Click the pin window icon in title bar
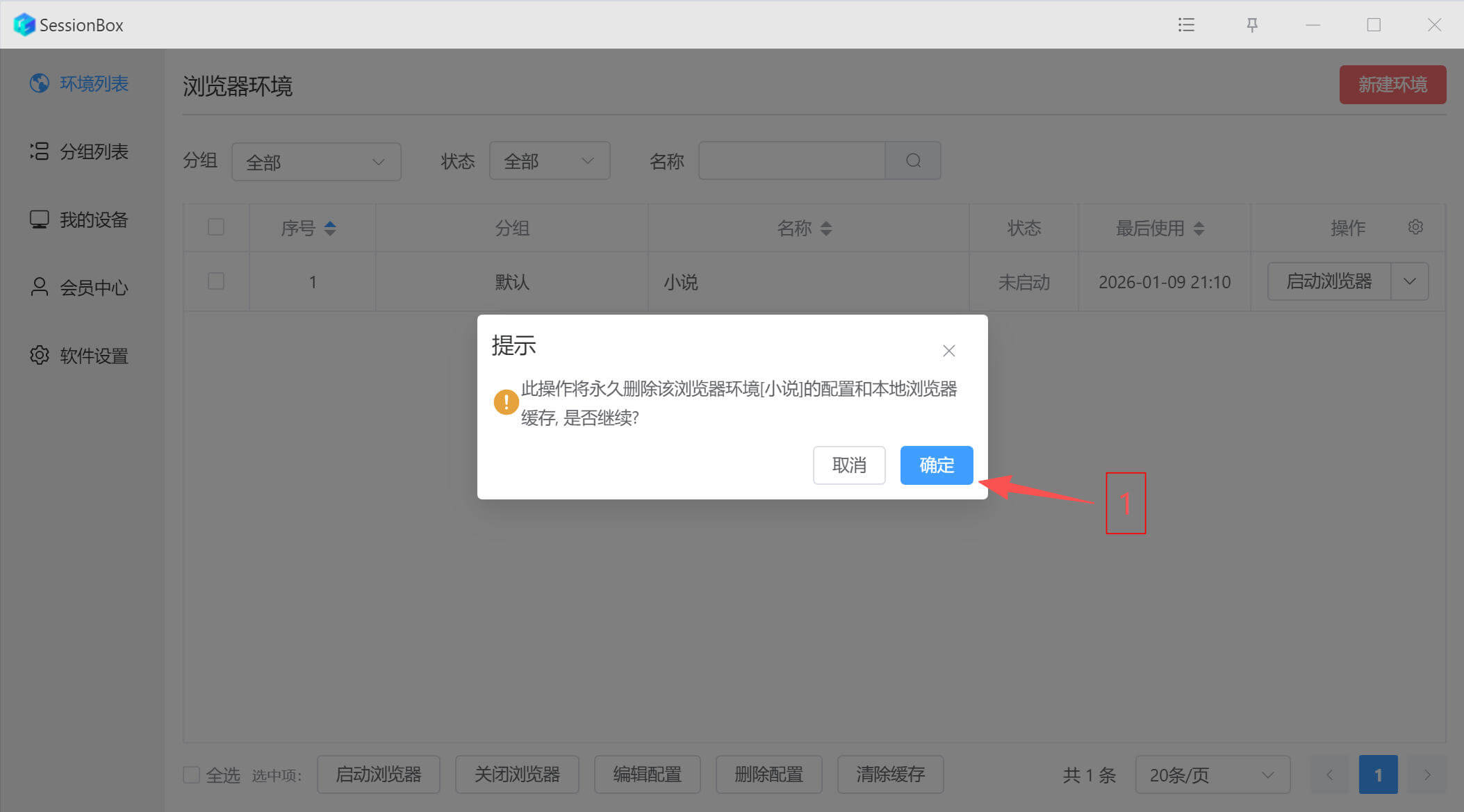 click(1252, 25)
